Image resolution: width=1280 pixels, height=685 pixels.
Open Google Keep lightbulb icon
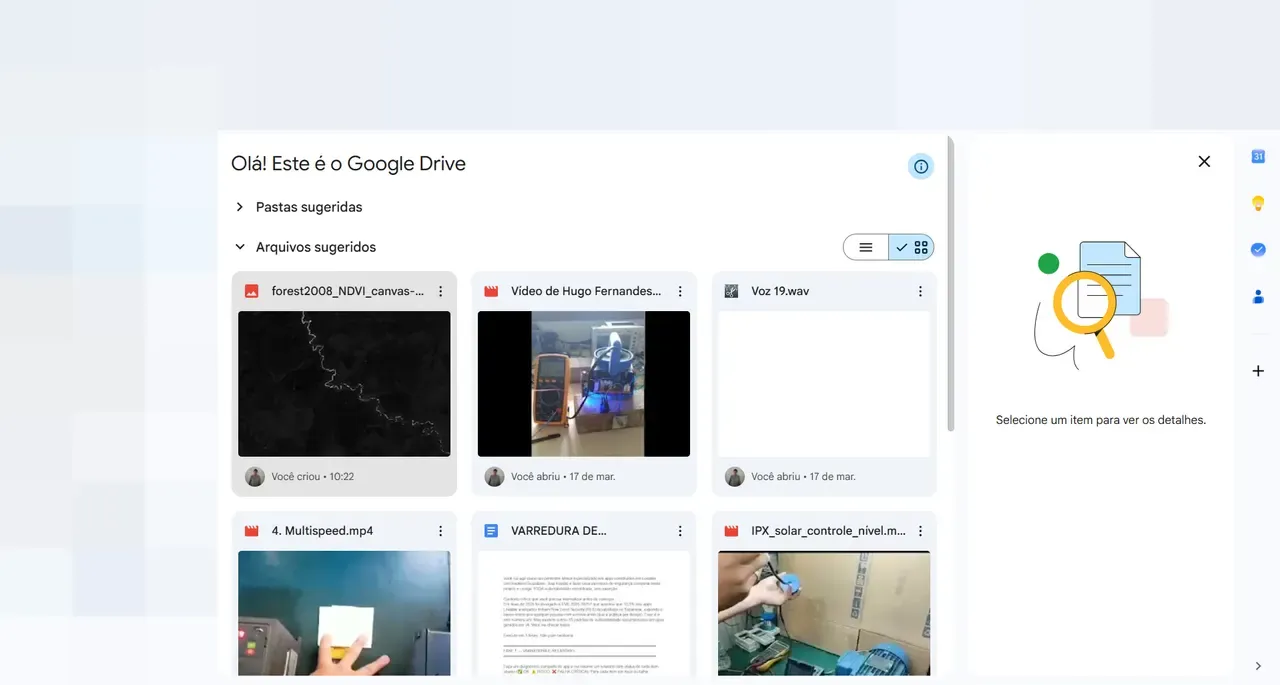pos(1258,203)
